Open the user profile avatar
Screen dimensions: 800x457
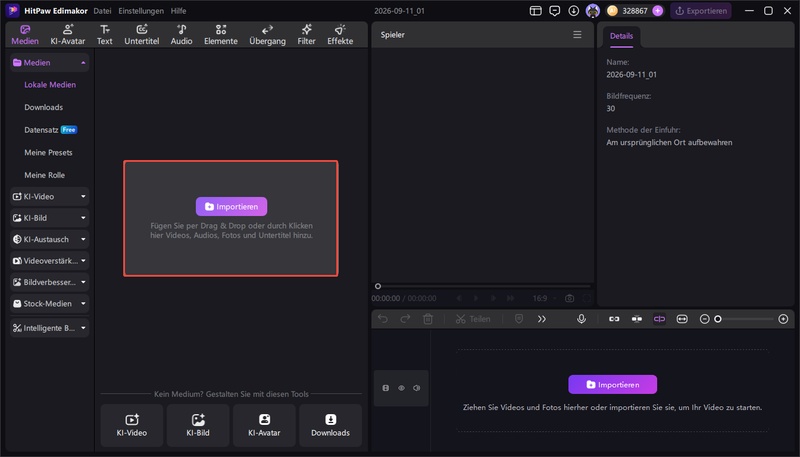pyautogui.click(x=592, y=11)
